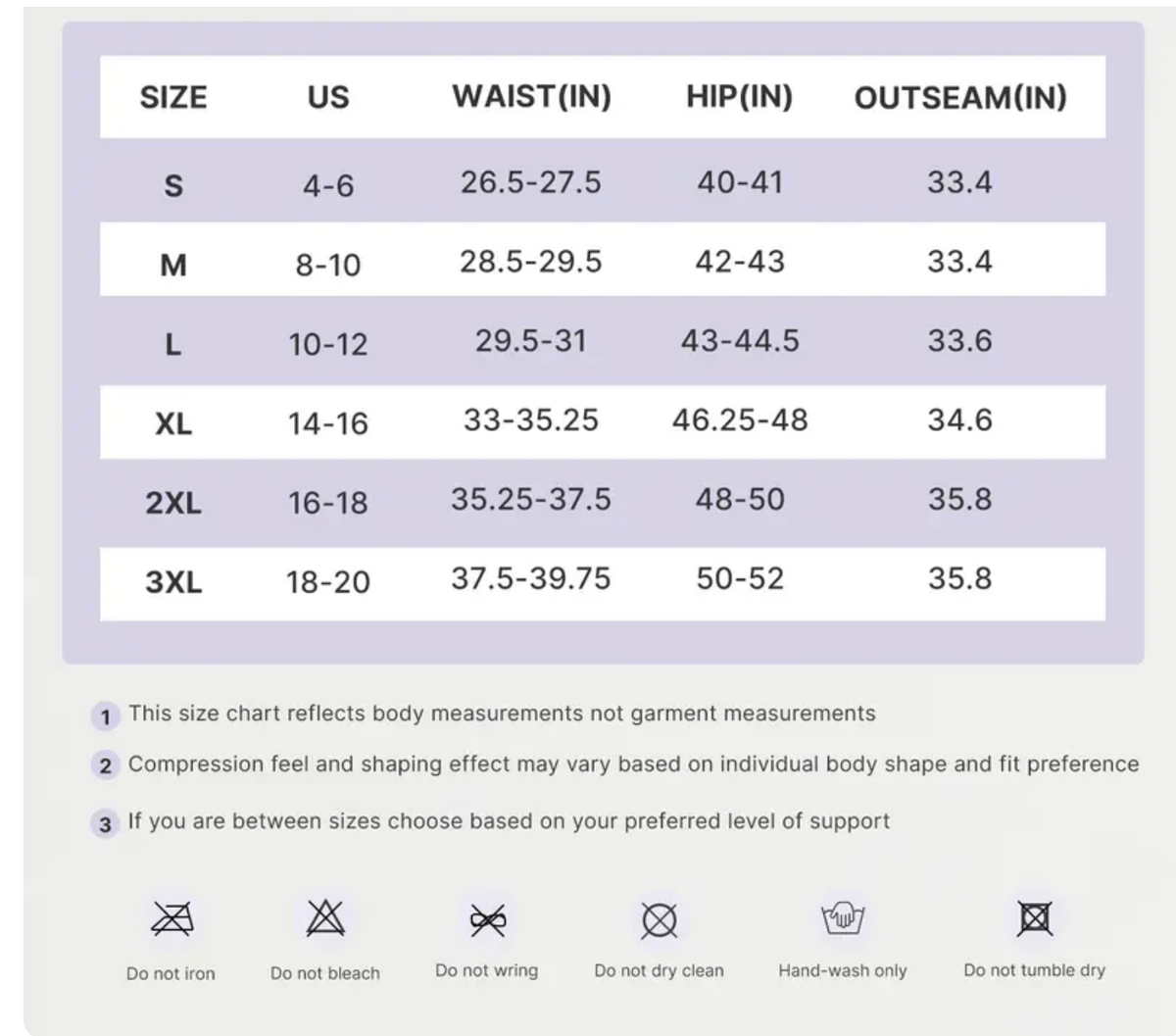This screenshot has height=1036, width=1176.
Task: Select the SIZE column header
Action: 173,97
